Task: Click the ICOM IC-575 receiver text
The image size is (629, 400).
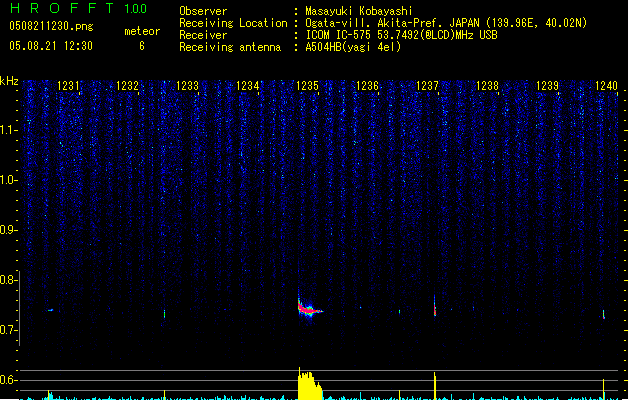Action: (x=401, y=35)
